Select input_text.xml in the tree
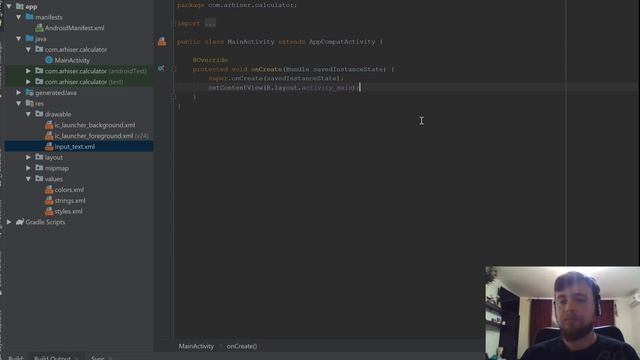 75,147
